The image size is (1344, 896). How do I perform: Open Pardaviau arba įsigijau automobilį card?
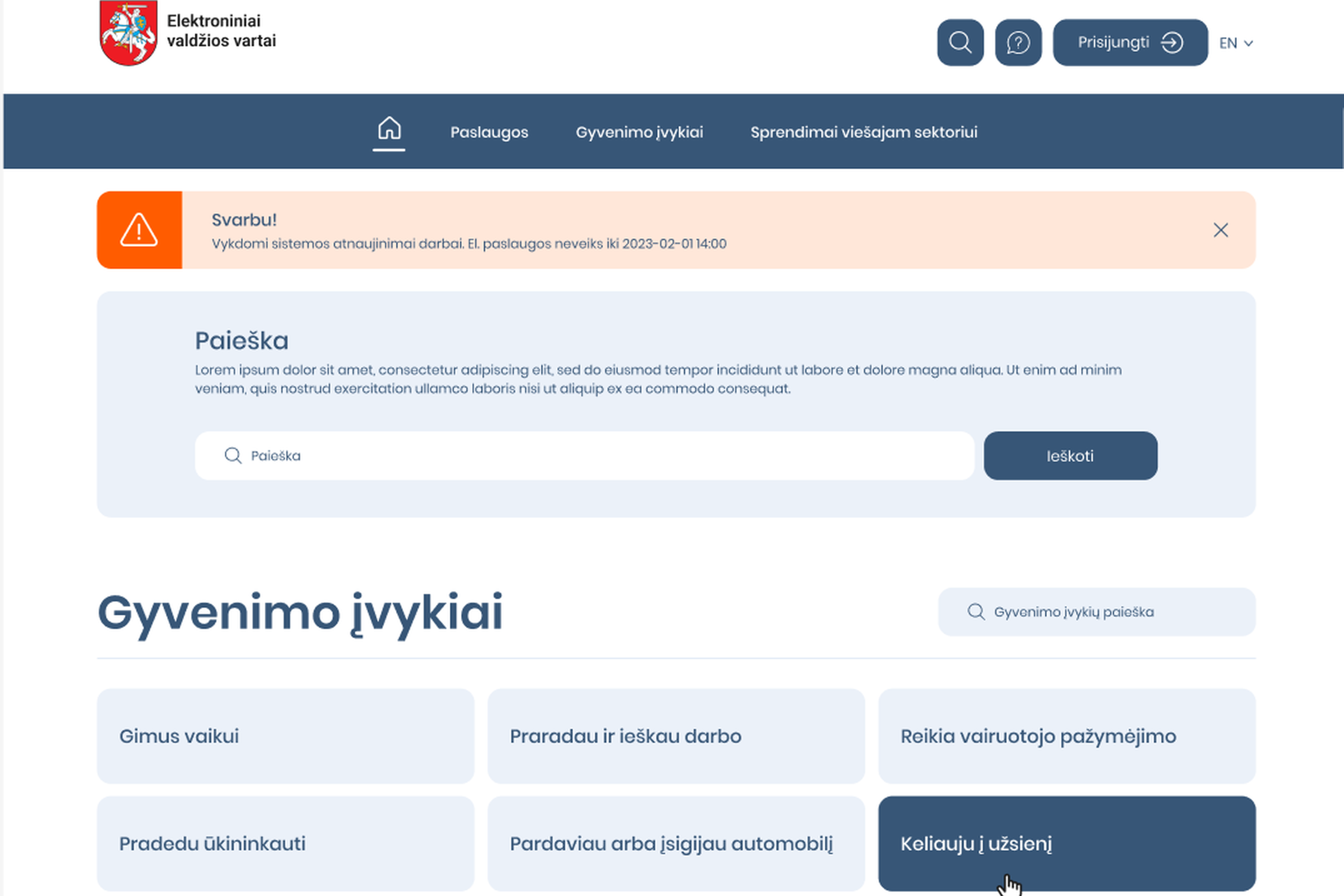coord(676,844)
